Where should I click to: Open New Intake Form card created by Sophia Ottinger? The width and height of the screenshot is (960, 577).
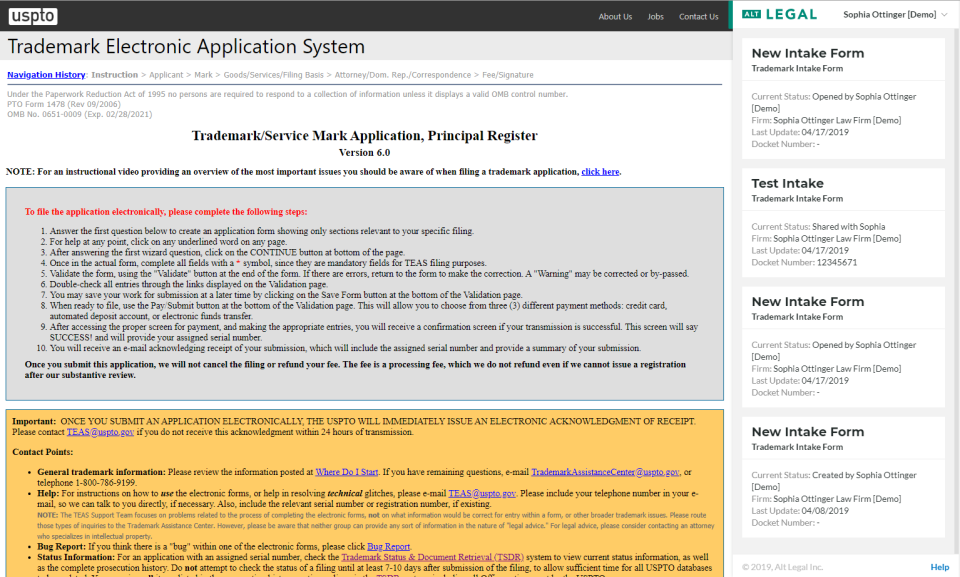(843, 477)
